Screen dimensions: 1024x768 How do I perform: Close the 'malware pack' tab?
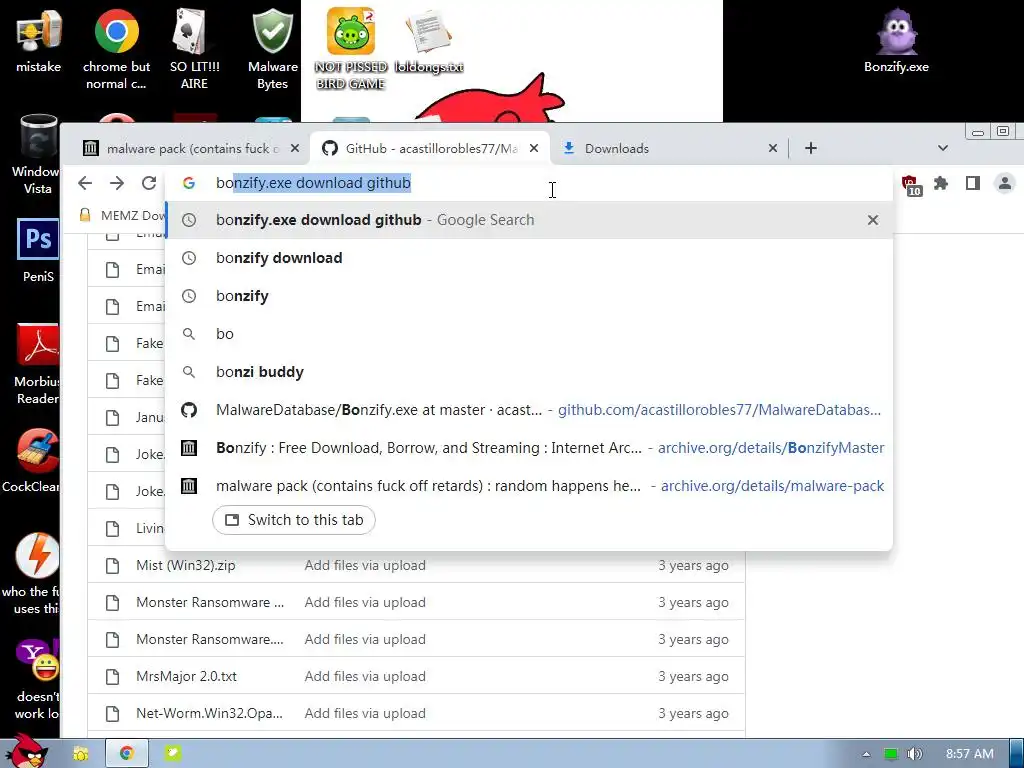click(295, 148)
